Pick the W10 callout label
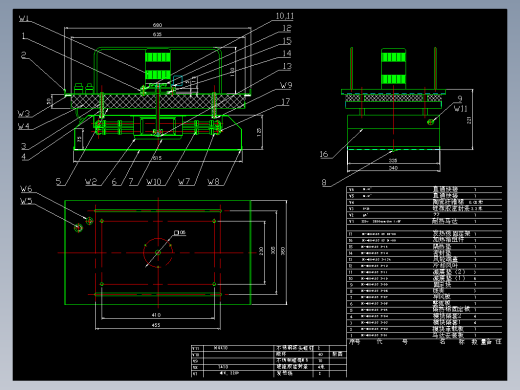The height and width of the screenshot is (390, 520). click(154, 182)
